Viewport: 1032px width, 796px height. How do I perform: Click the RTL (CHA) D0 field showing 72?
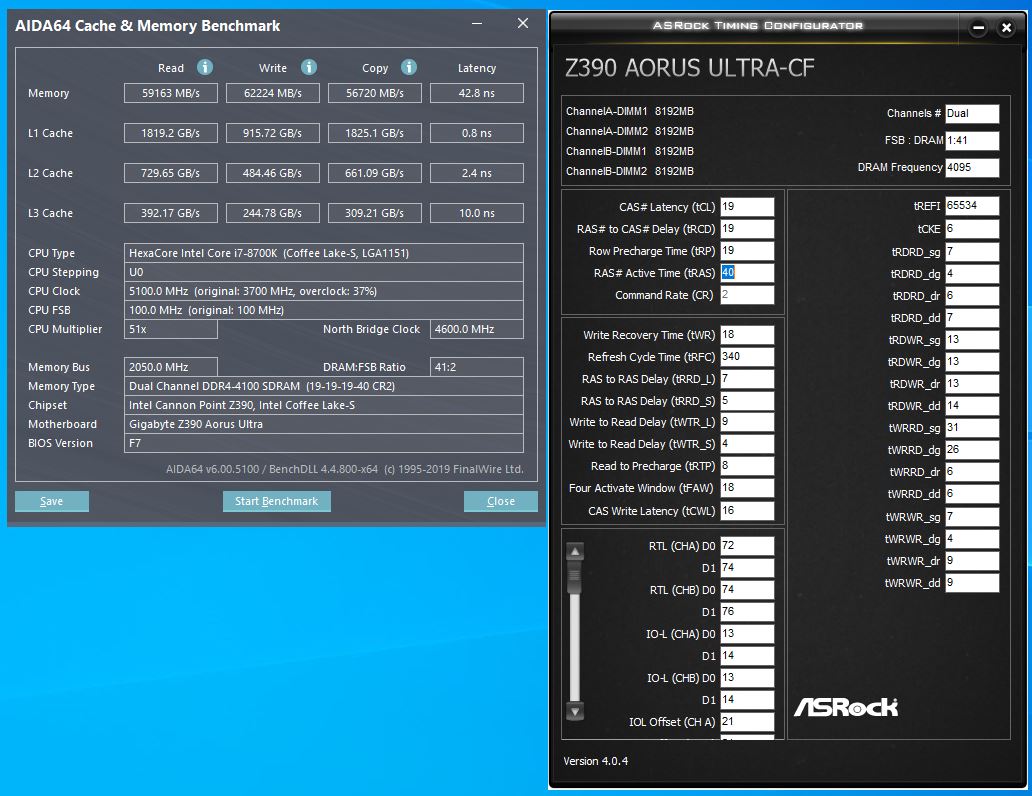point(747,546)
